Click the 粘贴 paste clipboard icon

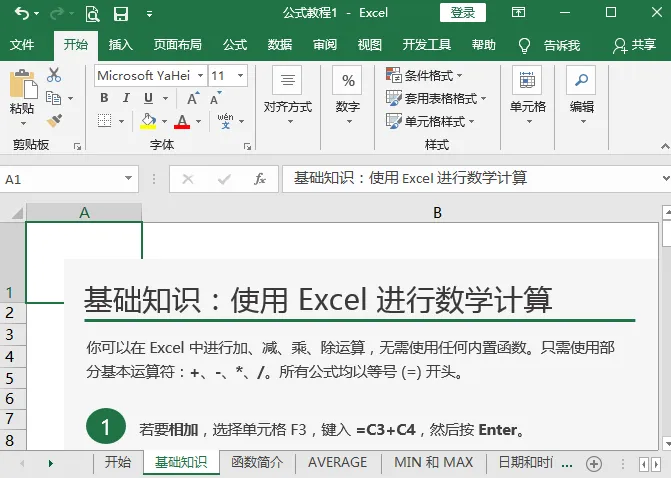tap(23, 83)
